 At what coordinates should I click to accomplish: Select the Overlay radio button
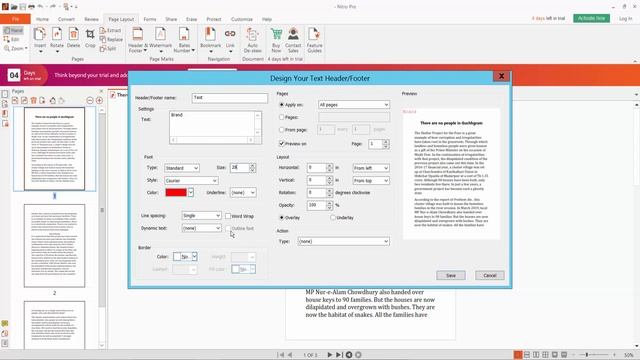pyautogui.click(x=282, y=218)
